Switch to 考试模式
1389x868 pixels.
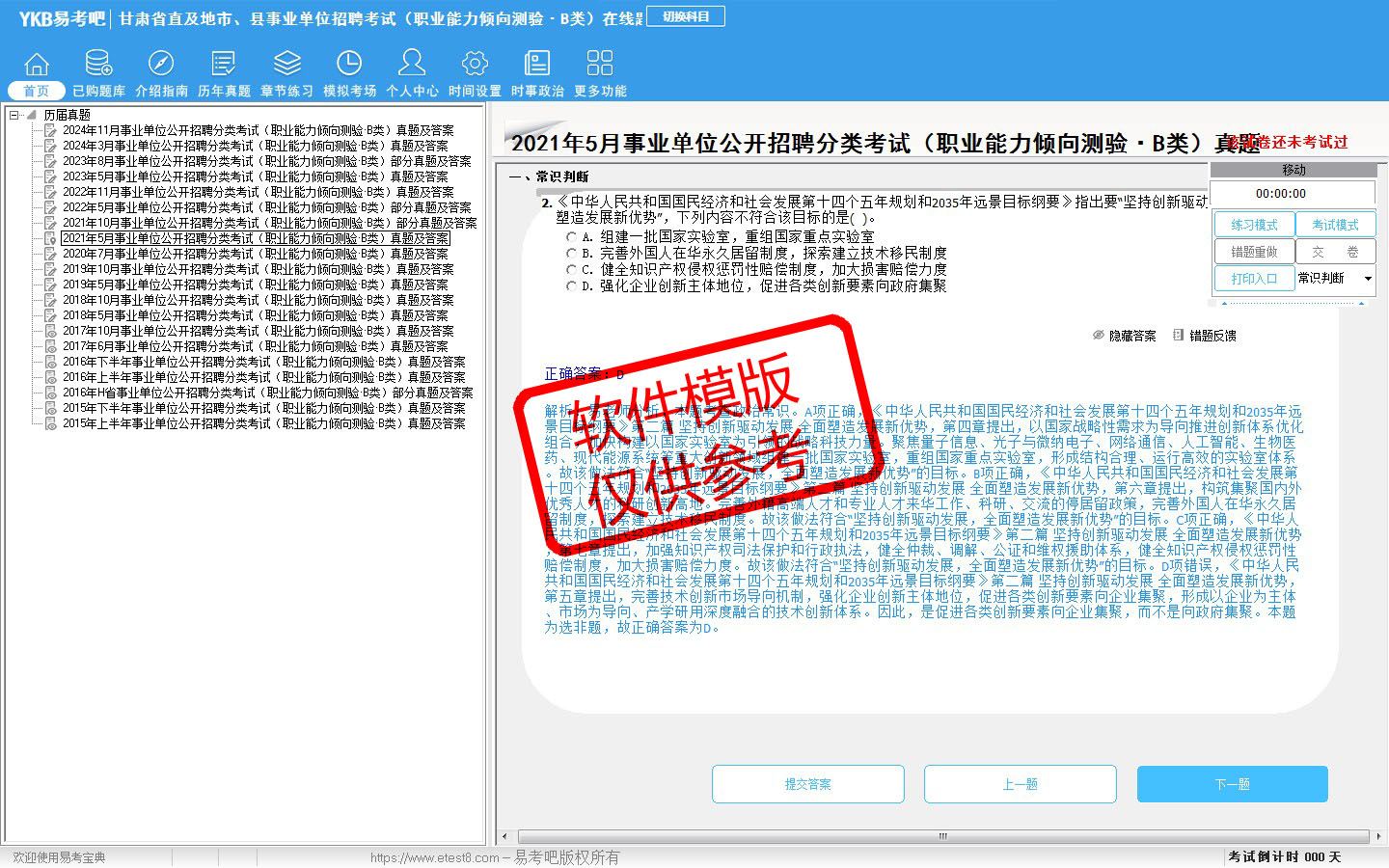(x=1335, y=224)
